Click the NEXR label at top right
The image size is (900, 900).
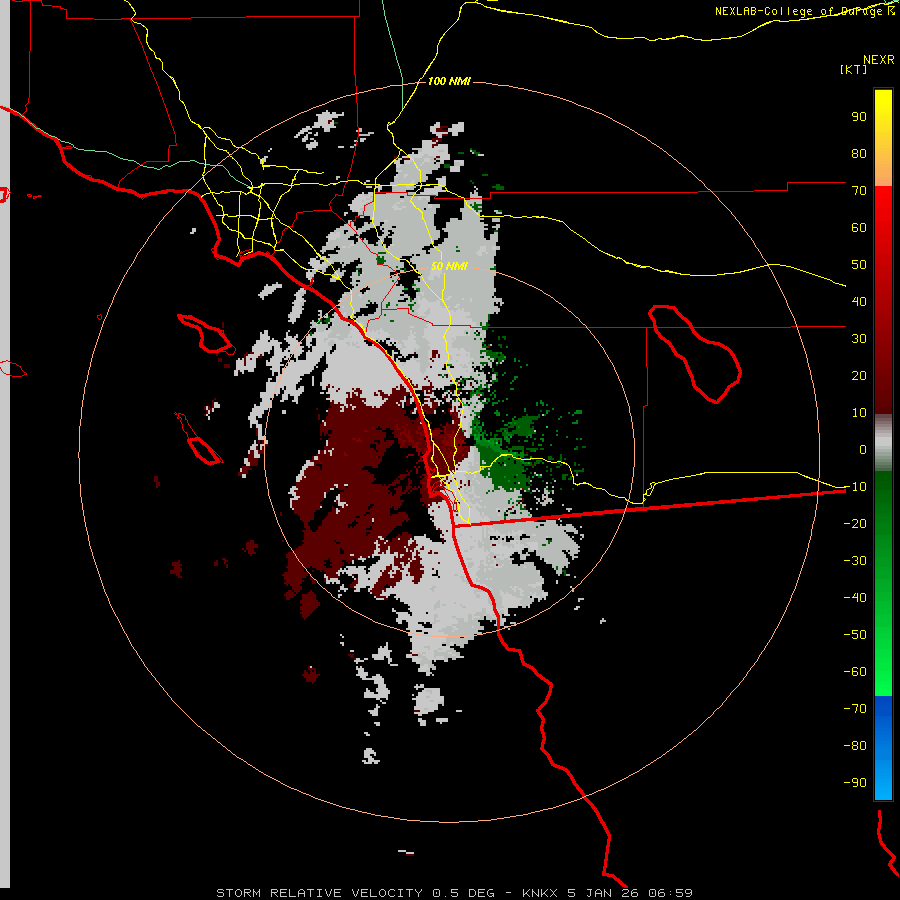879,60
